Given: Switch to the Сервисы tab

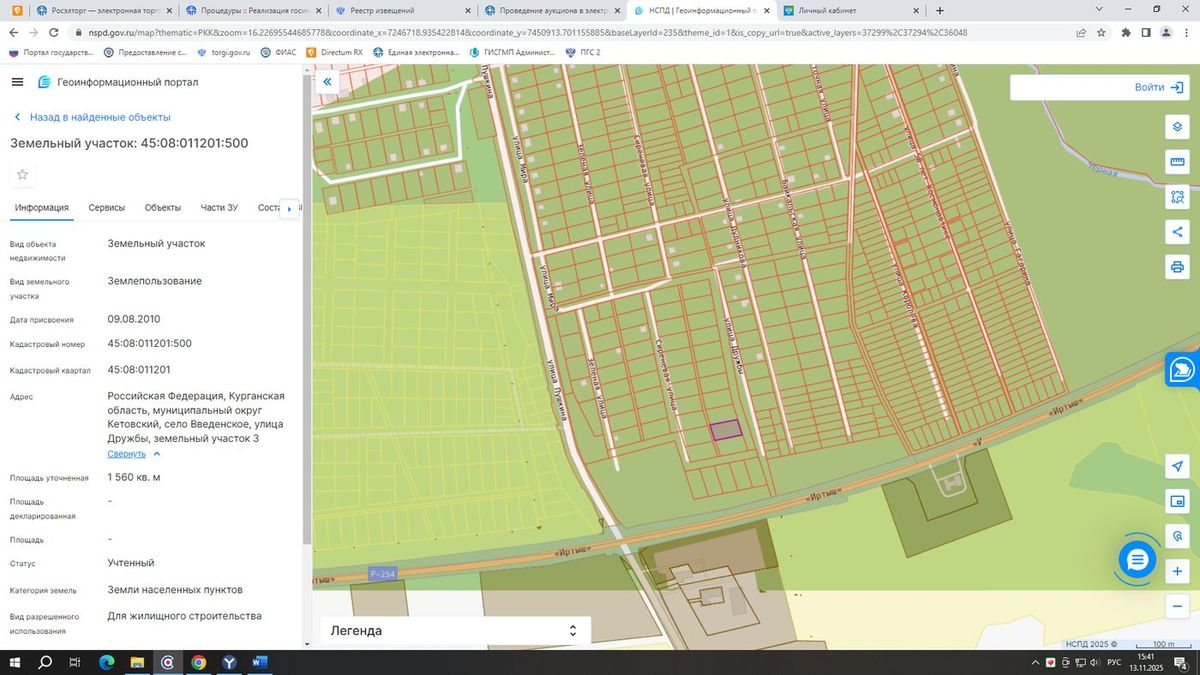Looking at the screenshot, I should point(107,208).
